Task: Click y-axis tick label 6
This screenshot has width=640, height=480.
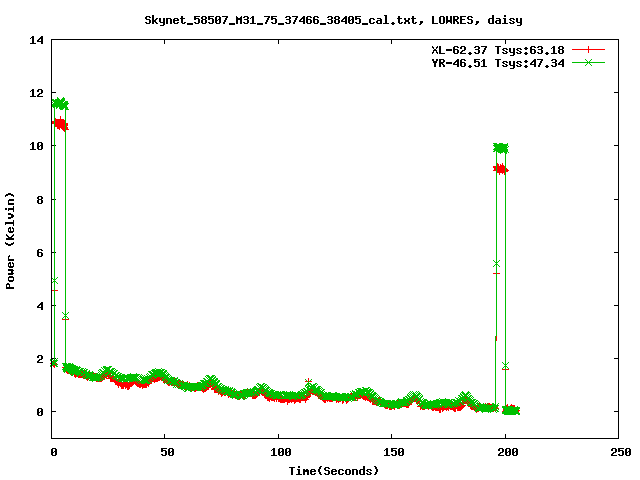Action: pos(40,253)
